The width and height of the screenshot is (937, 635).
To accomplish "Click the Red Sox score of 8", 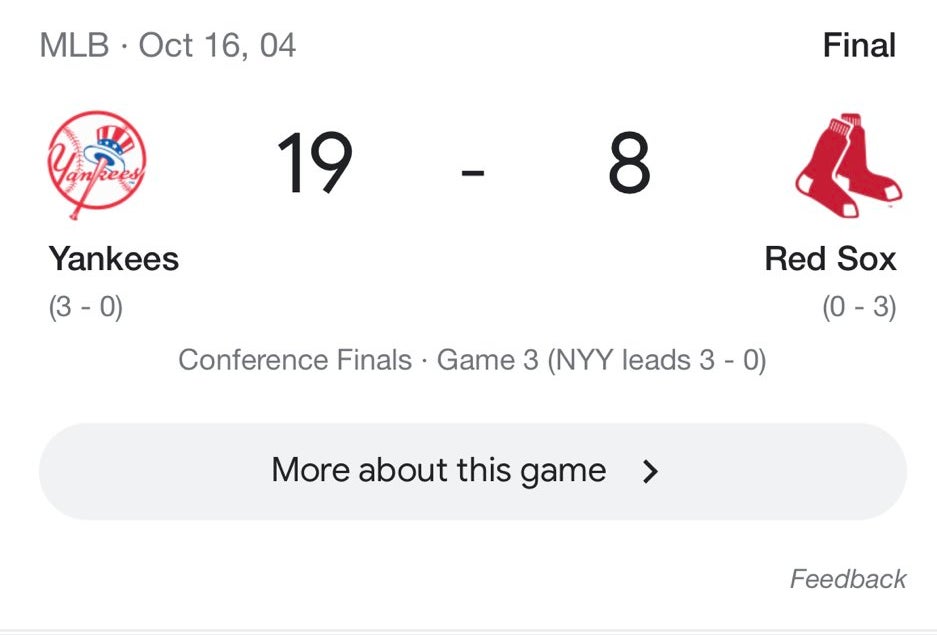I will coord(629,166).
